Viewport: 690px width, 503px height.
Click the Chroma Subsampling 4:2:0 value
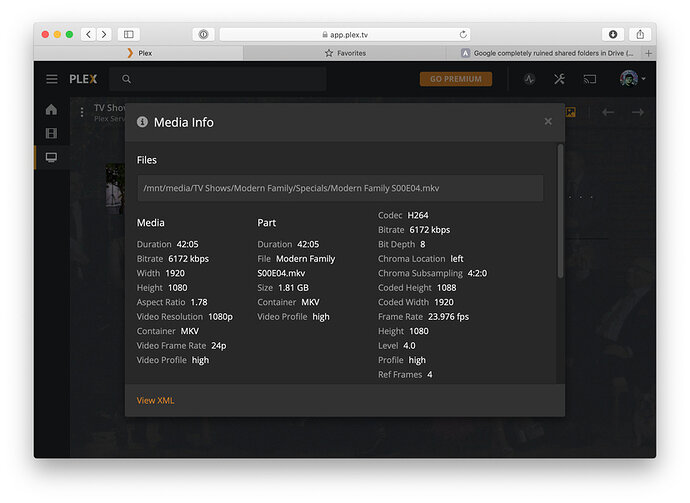click(x=477, y=273)
